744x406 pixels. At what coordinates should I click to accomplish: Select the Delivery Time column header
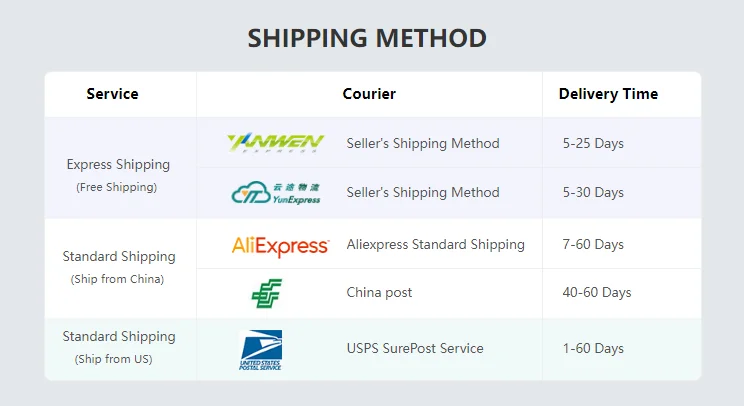point(608,94)
